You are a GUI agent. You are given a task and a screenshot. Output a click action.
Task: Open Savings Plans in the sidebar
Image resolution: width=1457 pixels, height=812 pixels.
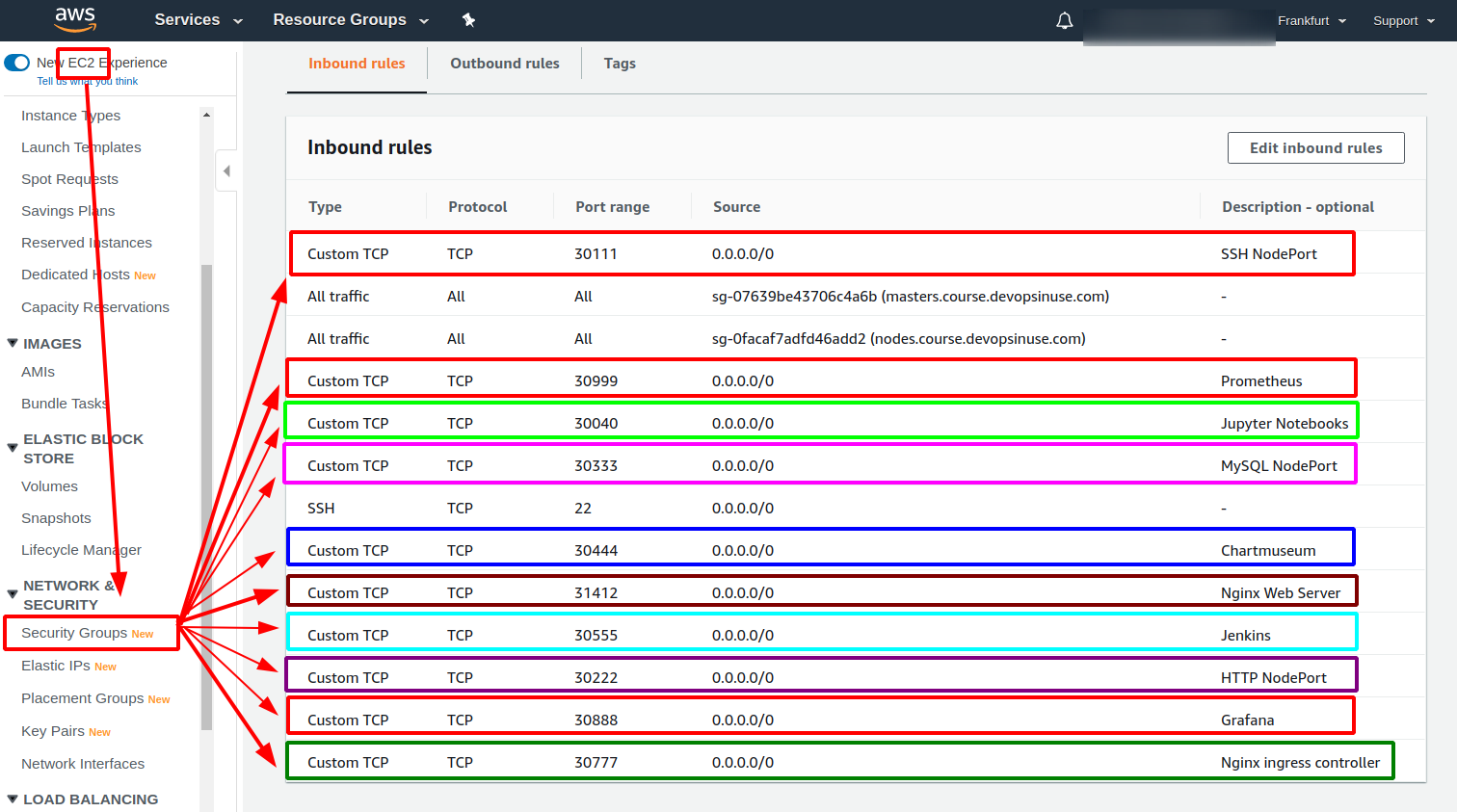(x=67, y=211)
